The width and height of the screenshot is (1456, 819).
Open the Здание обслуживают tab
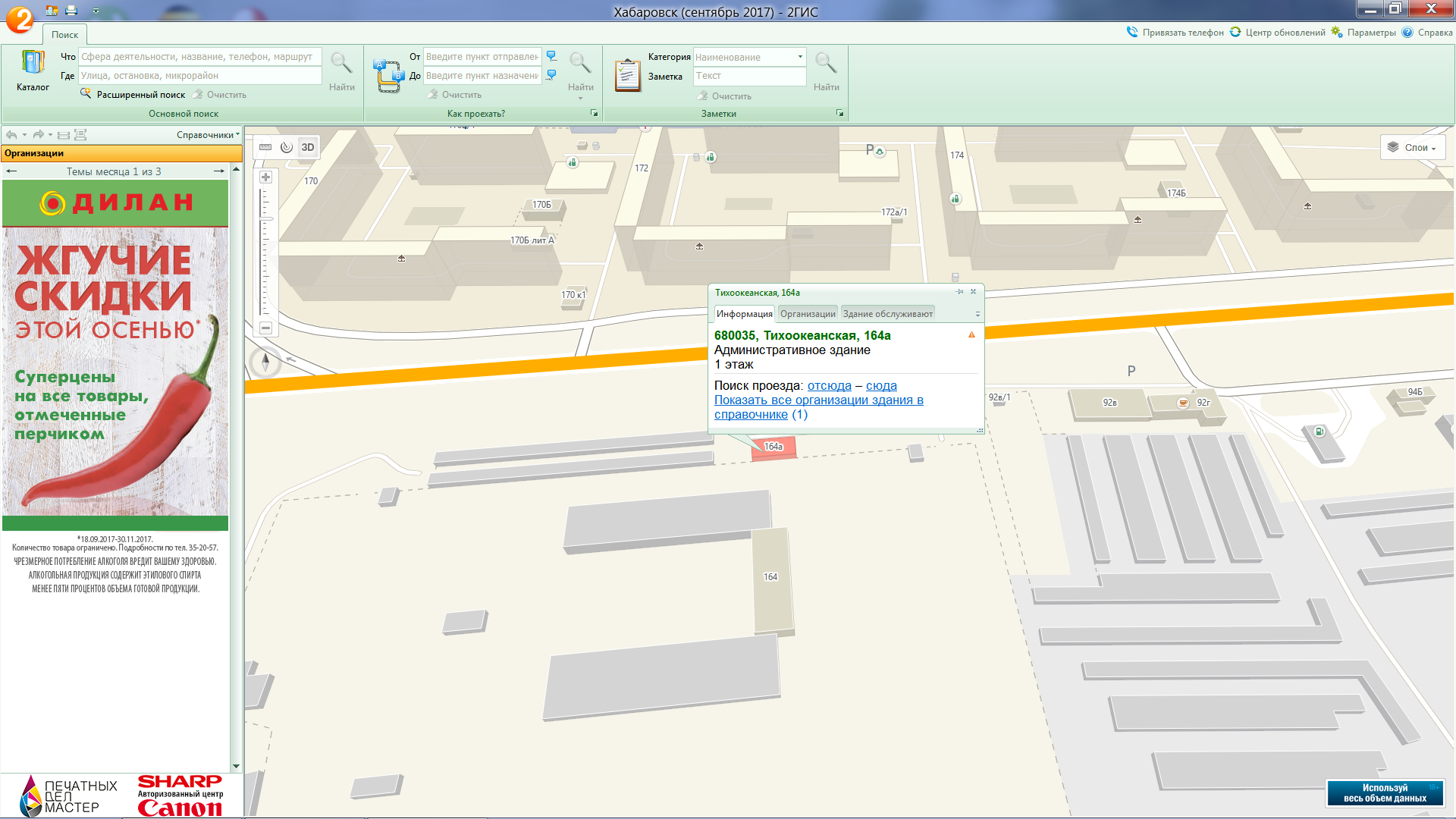click(x=887, y=314)
